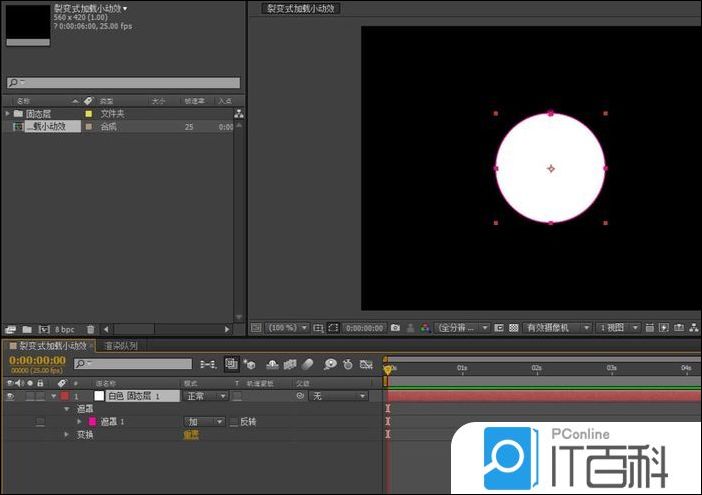Toggle motion blur icon in timeline toolbar
This screenshot has width=702, height=495.
click(309, 364)
